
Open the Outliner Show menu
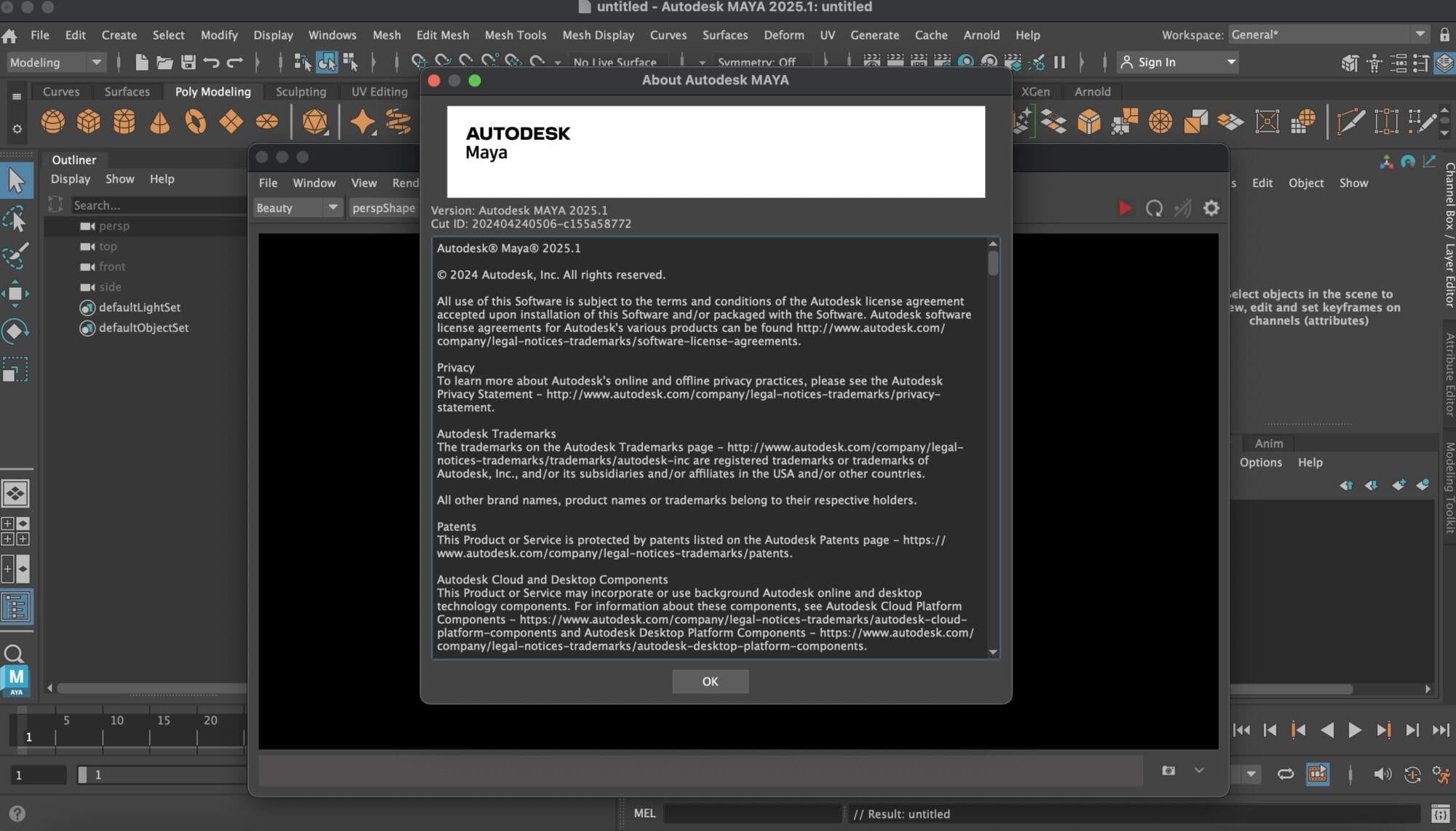(119, 179)
